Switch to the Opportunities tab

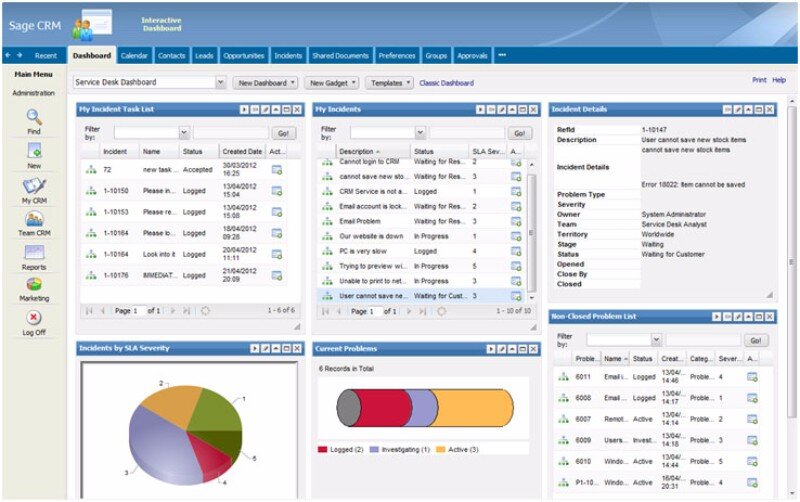click(244, 56)
